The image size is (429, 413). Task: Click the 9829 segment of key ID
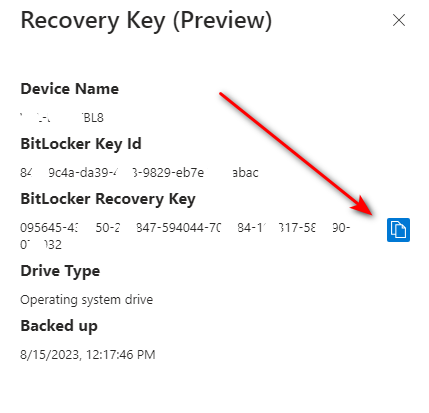click(155, 173)
